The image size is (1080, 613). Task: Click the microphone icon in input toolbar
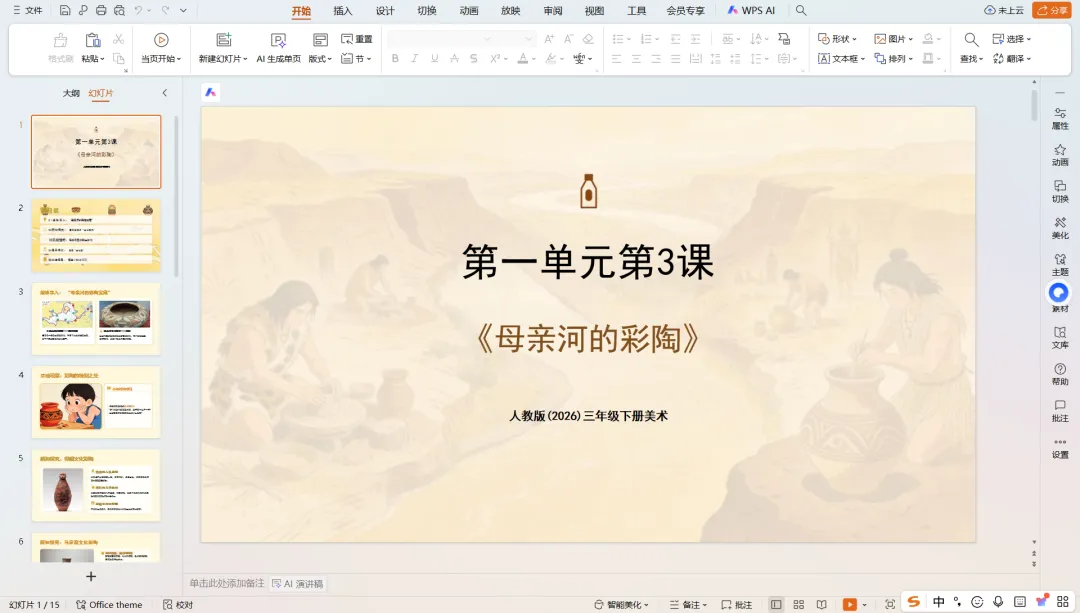pos(998,601)
